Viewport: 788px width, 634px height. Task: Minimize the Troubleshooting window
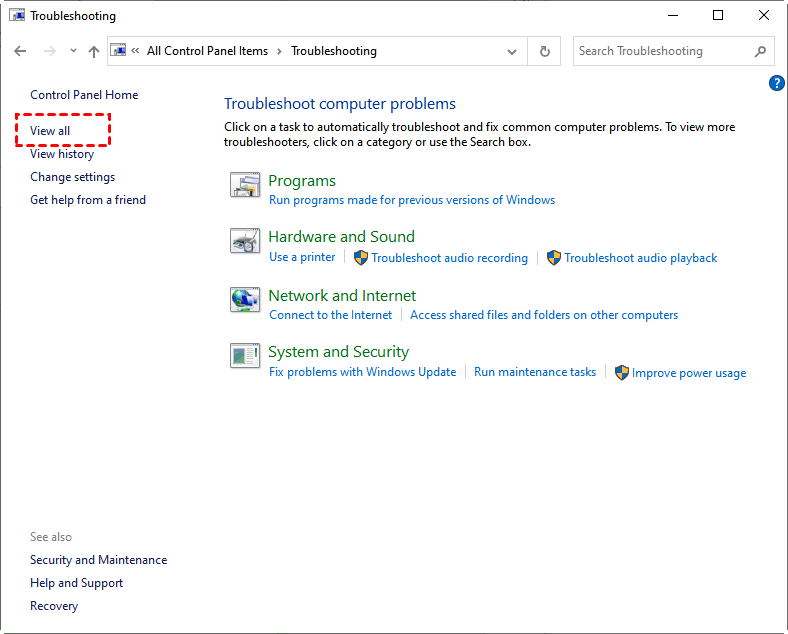673,16
